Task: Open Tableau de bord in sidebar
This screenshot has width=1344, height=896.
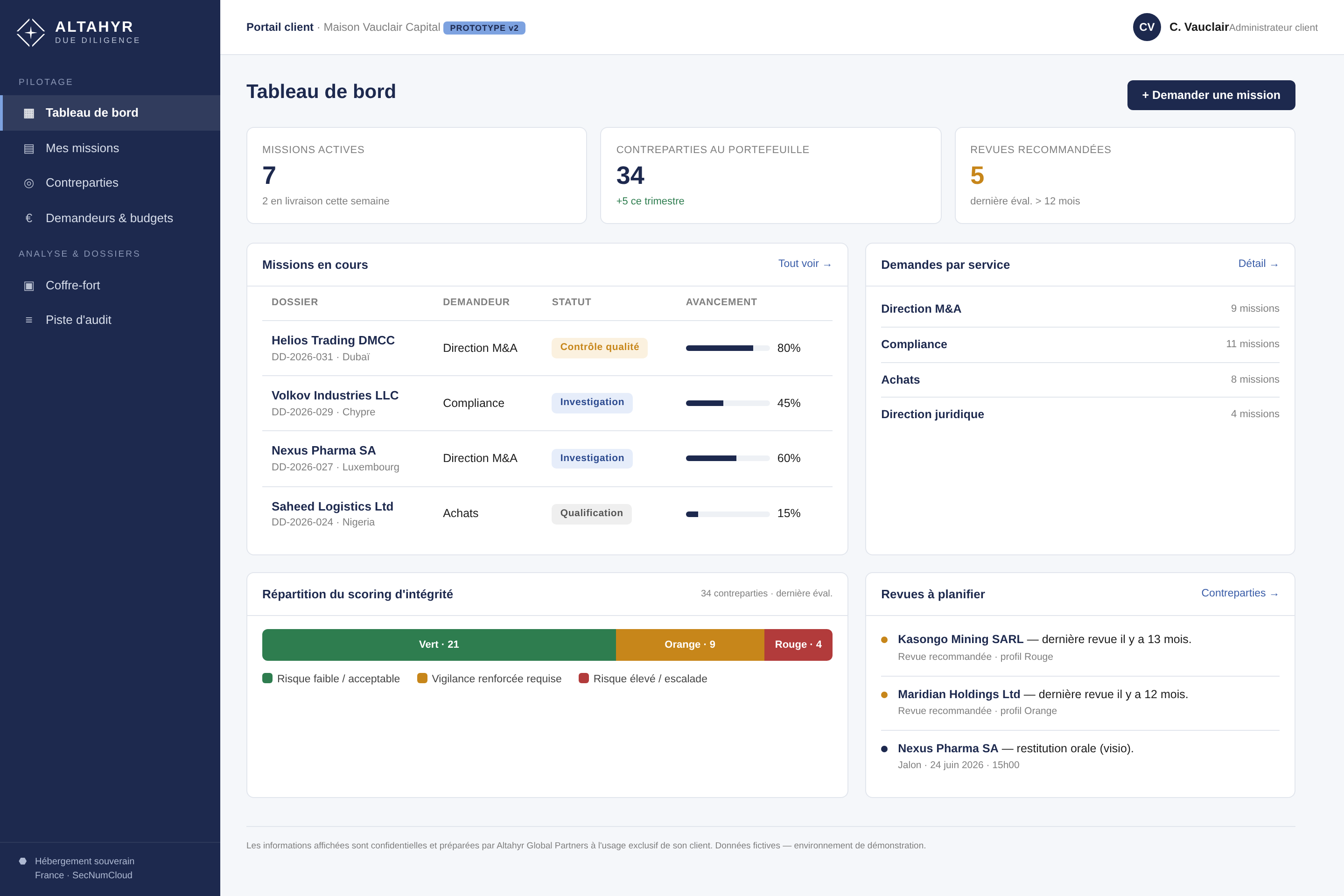Action: (110, 113)
